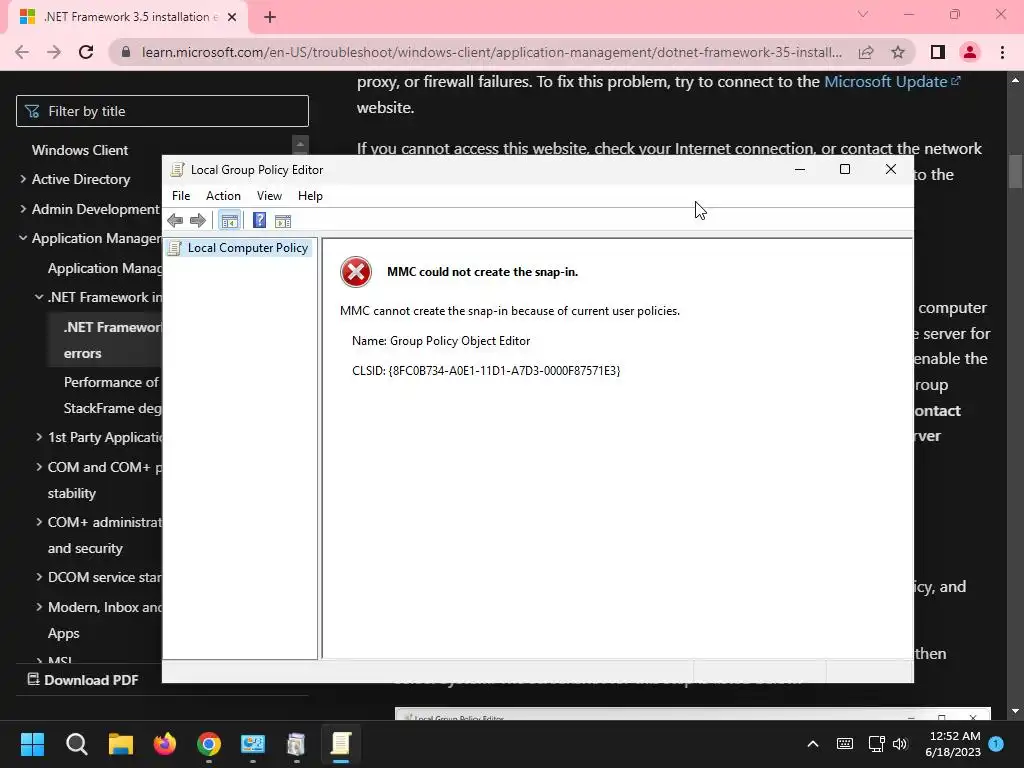Open Control Panel taskbar app

(253, 744)
